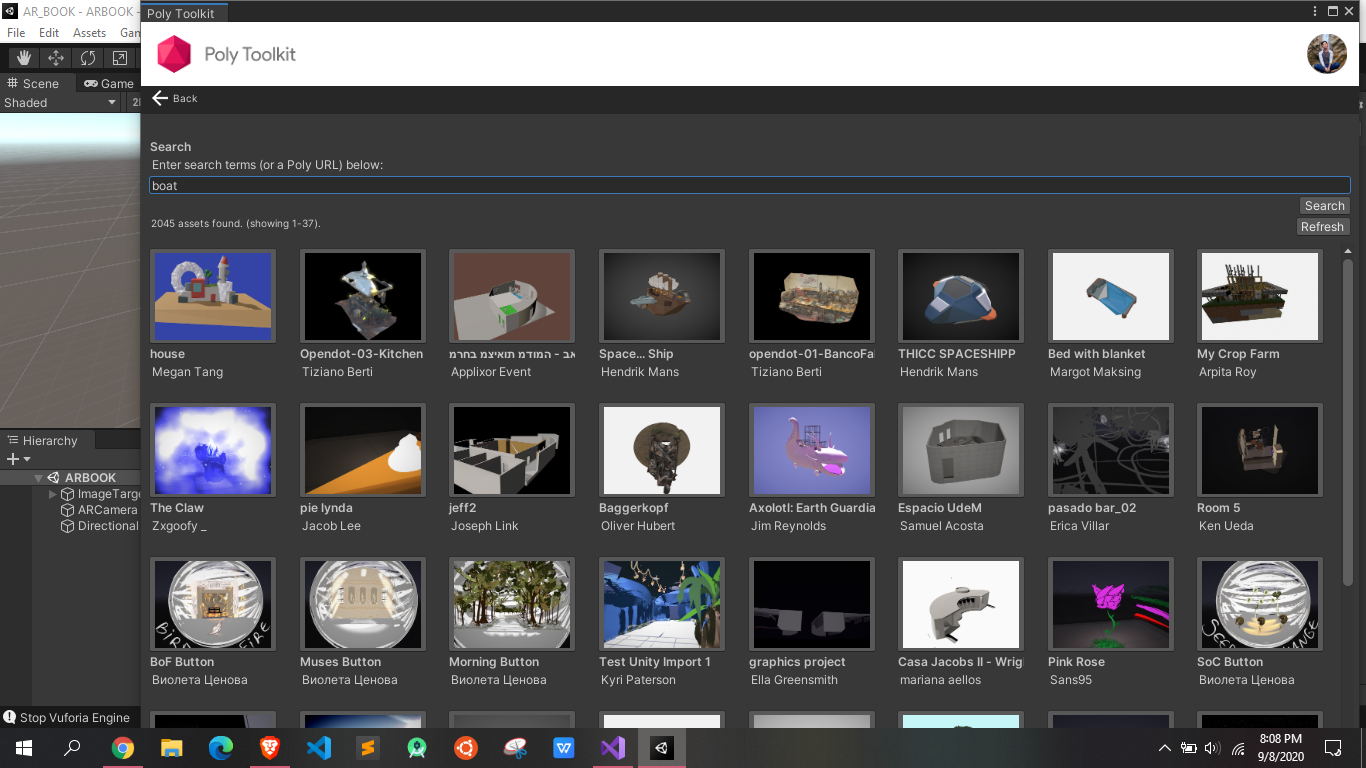Screen dimensions: 1366x768
Task: Open Visual Studio Code from taskbar
Action: pyautogui.click(x=319, y=748)
